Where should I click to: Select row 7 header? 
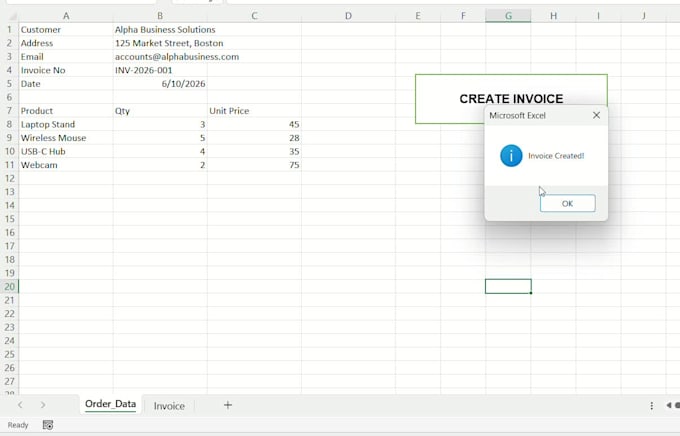pos(9,111)
